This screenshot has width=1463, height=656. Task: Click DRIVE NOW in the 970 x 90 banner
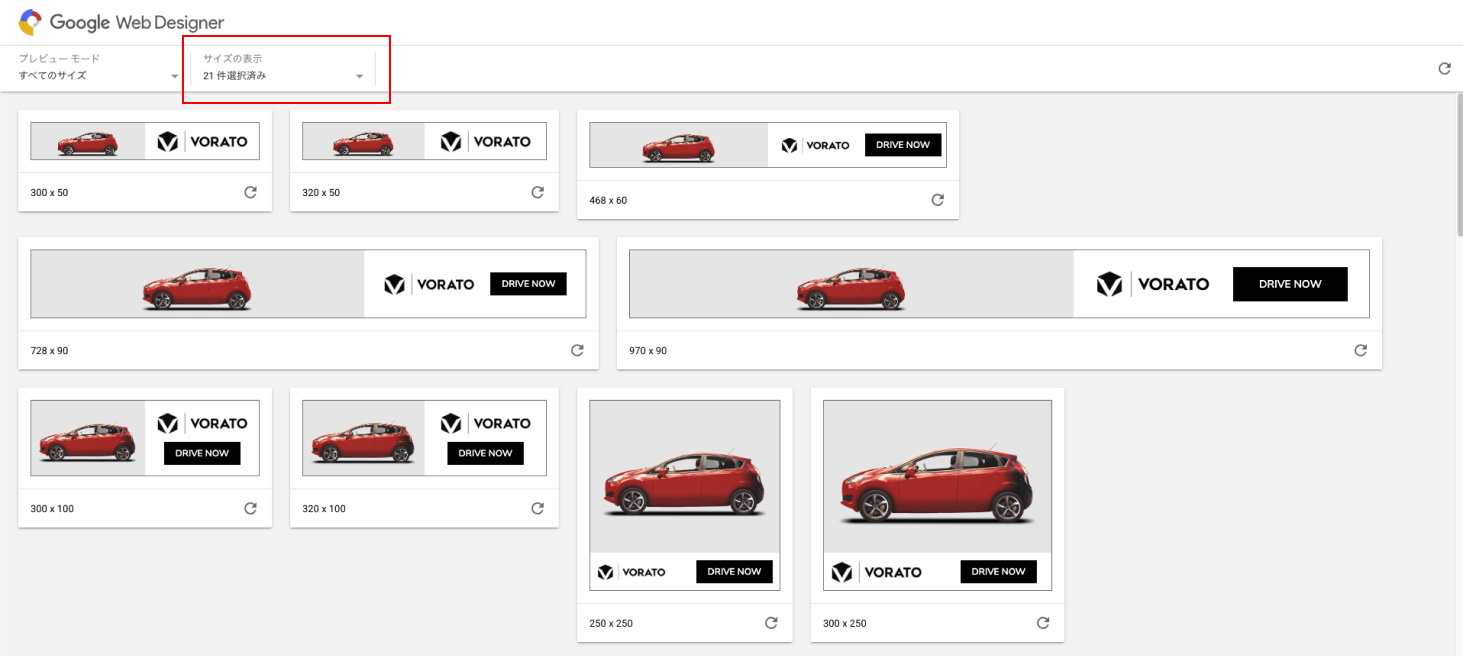(x=1289, y=284)
